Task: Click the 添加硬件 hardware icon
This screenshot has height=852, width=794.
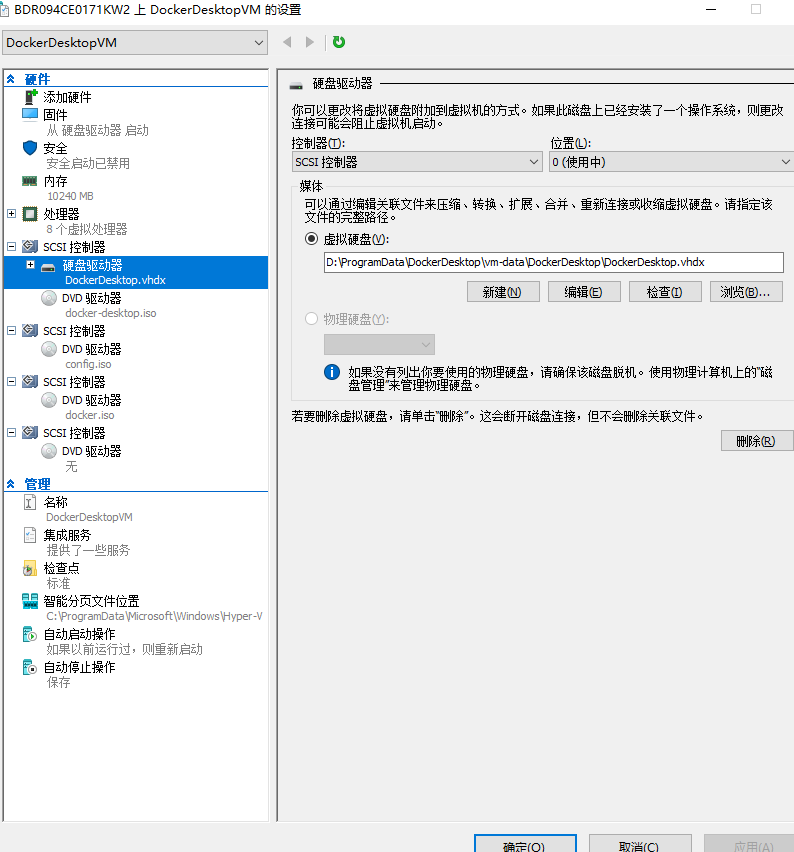Action: point(30,97)
